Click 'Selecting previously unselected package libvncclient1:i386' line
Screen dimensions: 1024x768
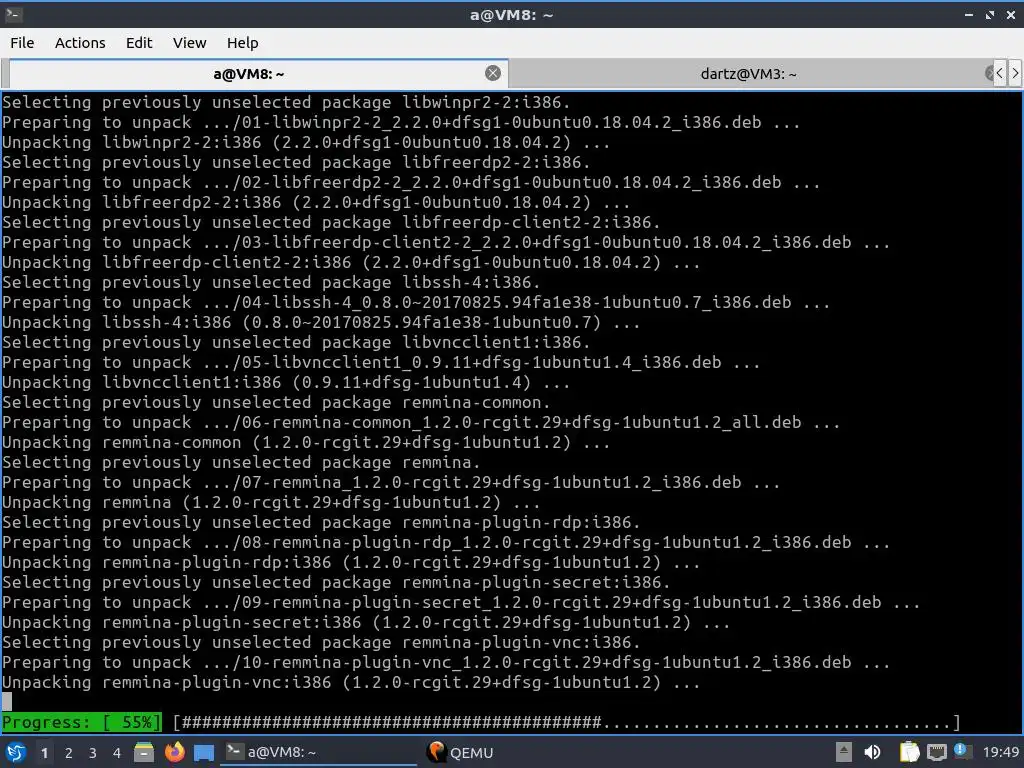[x=296, y=342]
